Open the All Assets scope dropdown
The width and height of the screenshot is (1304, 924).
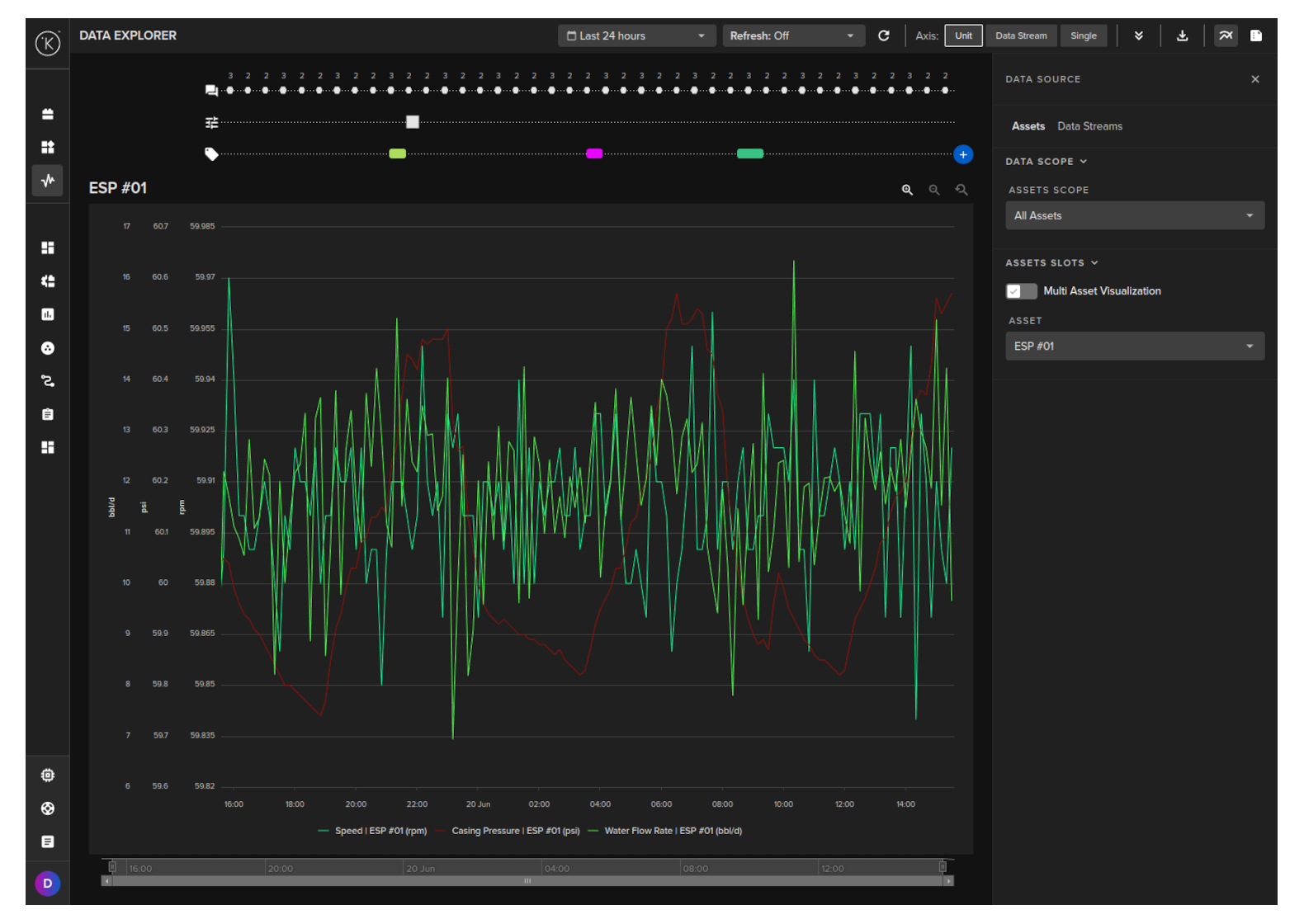click(1134, 215)
